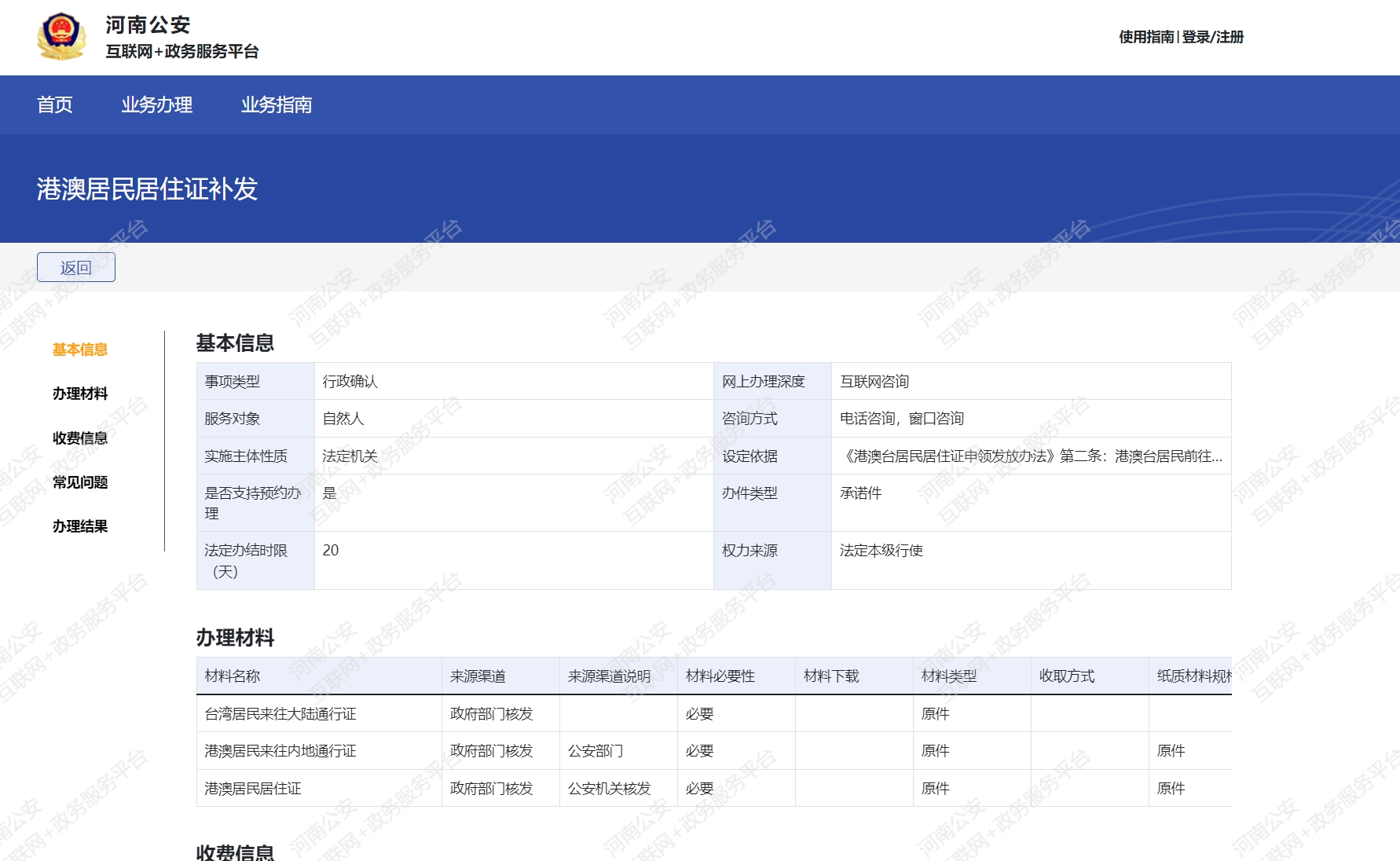
Task: Select the 台湾居民来往大陆通行证 material row
Action: tap(280, 714)
